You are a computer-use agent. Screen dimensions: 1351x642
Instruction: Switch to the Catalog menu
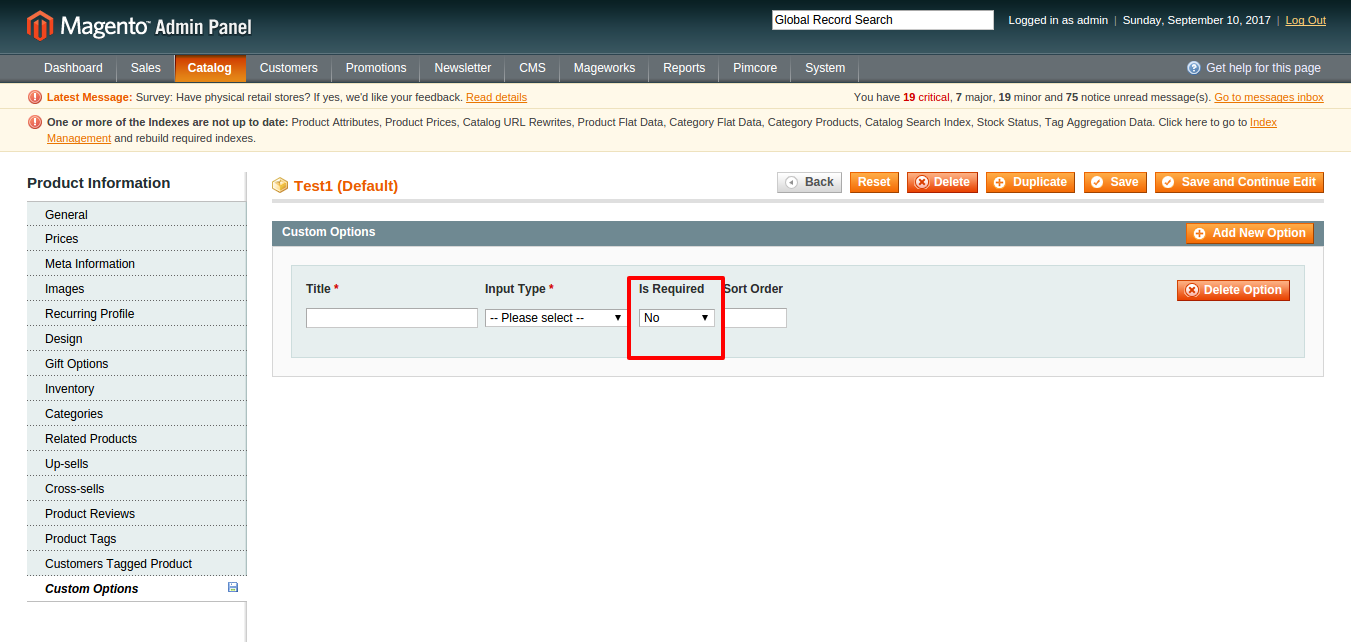[x=210, y=68]
